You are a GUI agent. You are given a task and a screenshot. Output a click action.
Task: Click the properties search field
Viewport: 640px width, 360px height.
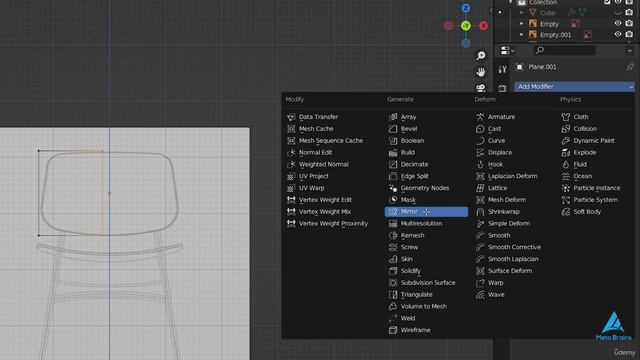[564, 50]
